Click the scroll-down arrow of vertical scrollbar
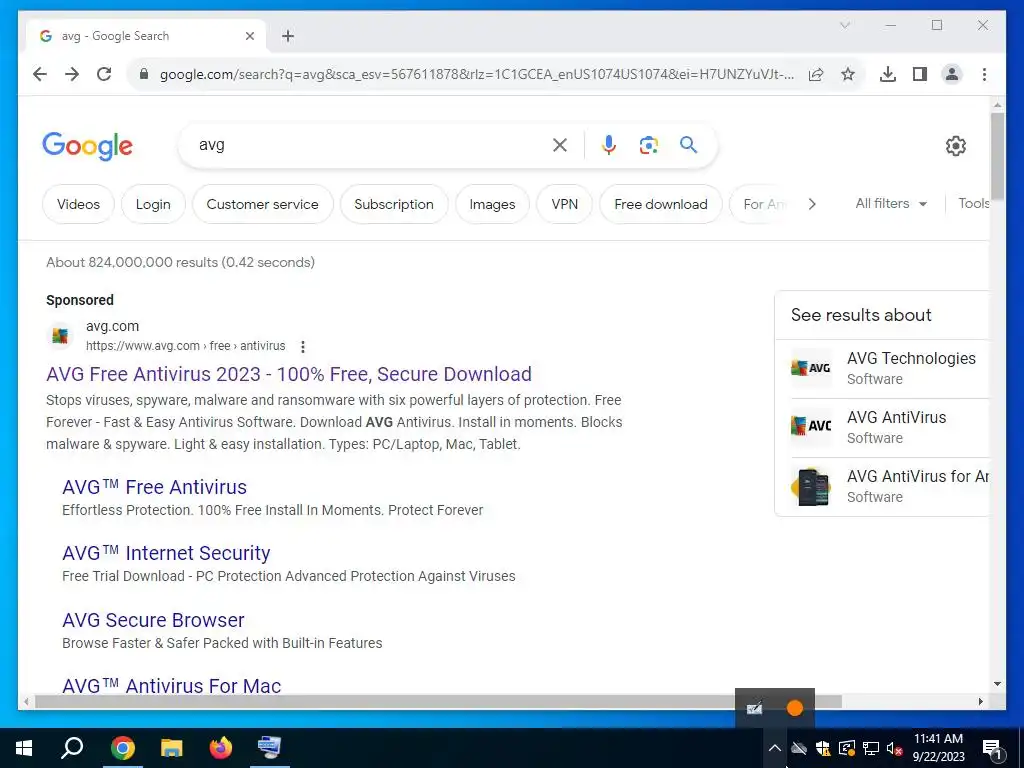Screen dimensions: 1024x768 click(997, 684)
